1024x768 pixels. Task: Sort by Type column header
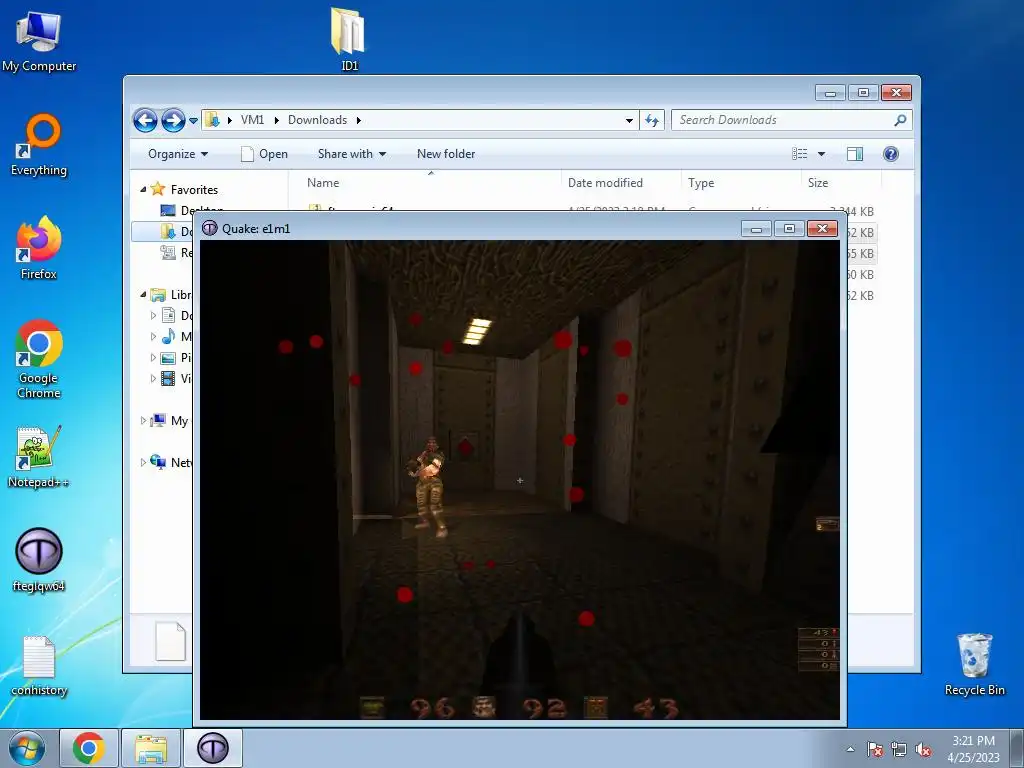click(x=741, y=183)
